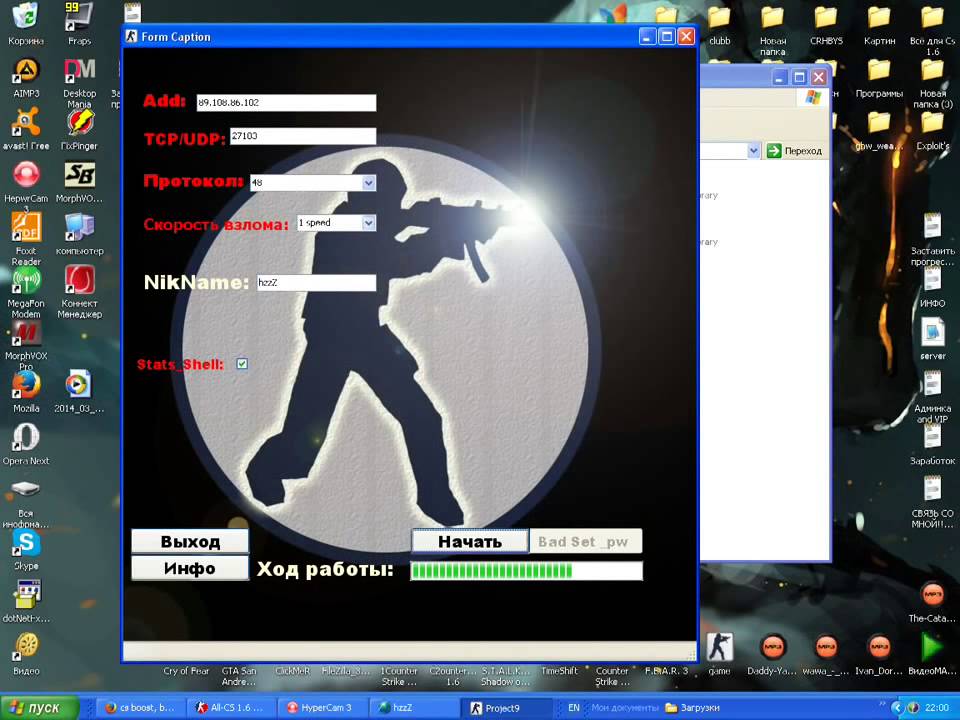Open the Компьютер desktop icon
This screenshot has width=960, height=720.
(x=79, y=228)
